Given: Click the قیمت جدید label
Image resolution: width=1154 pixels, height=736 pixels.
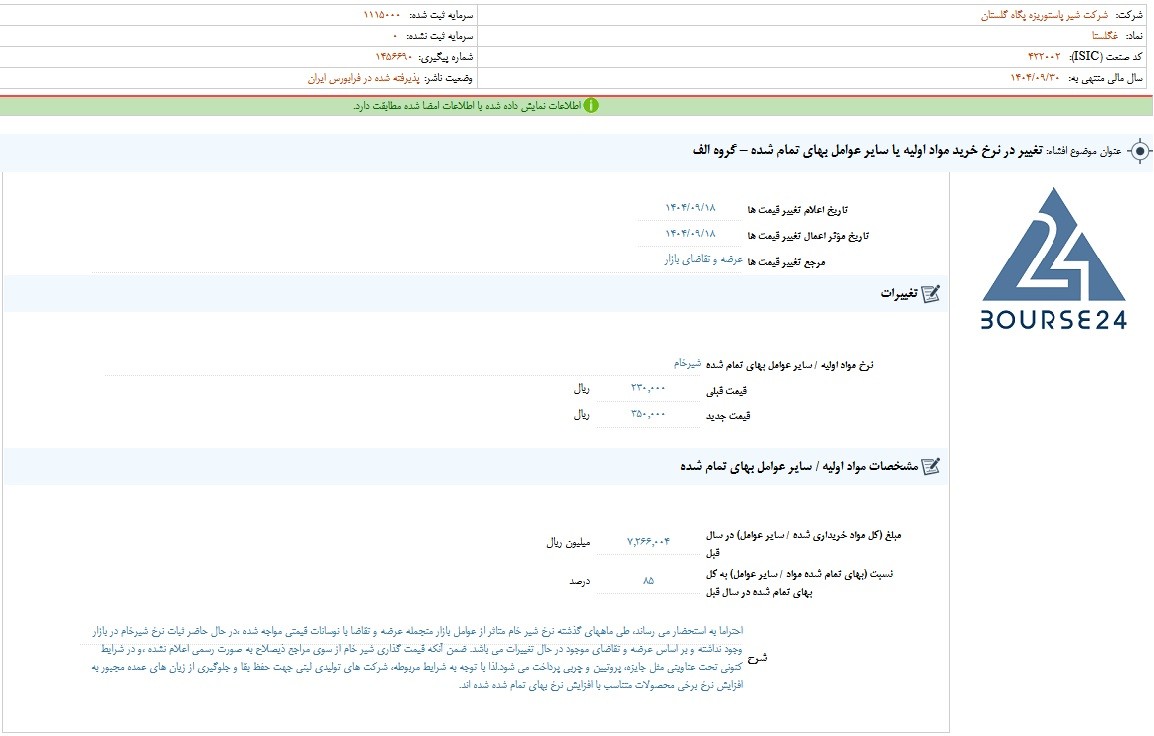Looking at the screenshot, I should click(x=728, y=417).
